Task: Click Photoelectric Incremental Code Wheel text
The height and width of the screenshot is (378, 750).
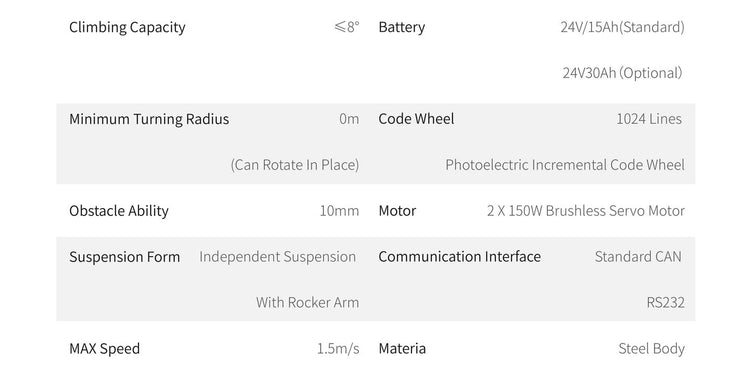Action: point(565,165)
